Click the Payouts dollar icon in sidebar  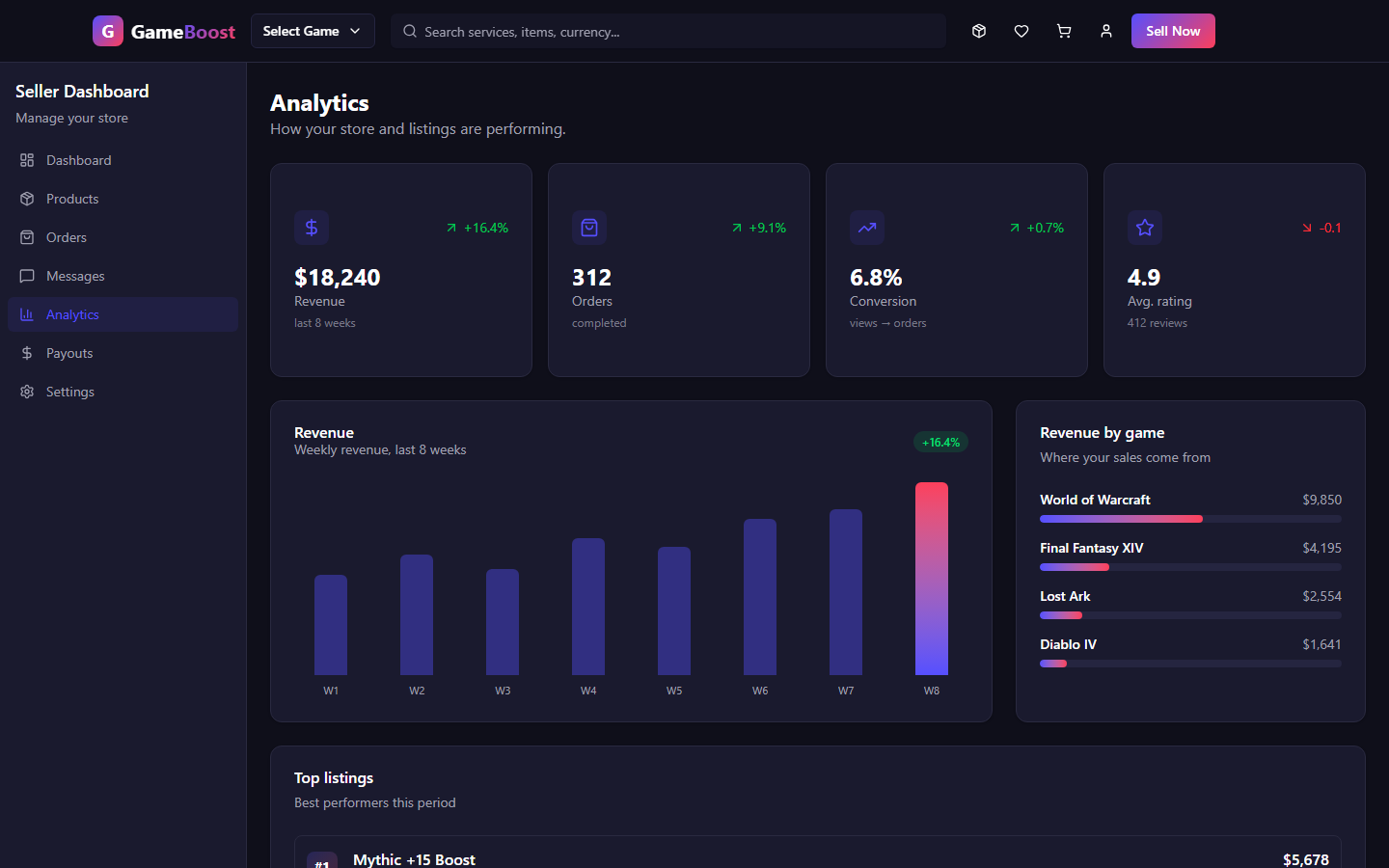[x=27, y=353]
